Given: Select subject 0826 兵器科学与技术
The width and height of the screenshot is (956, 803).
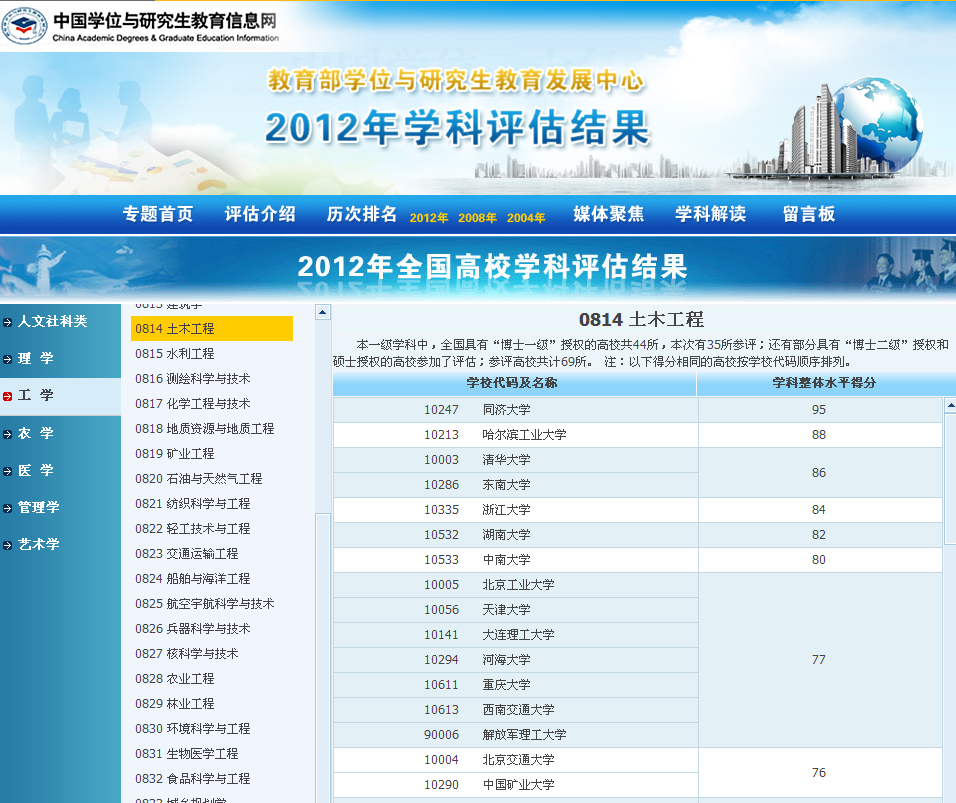Looking at the screenshot, I should coord(193,629).
